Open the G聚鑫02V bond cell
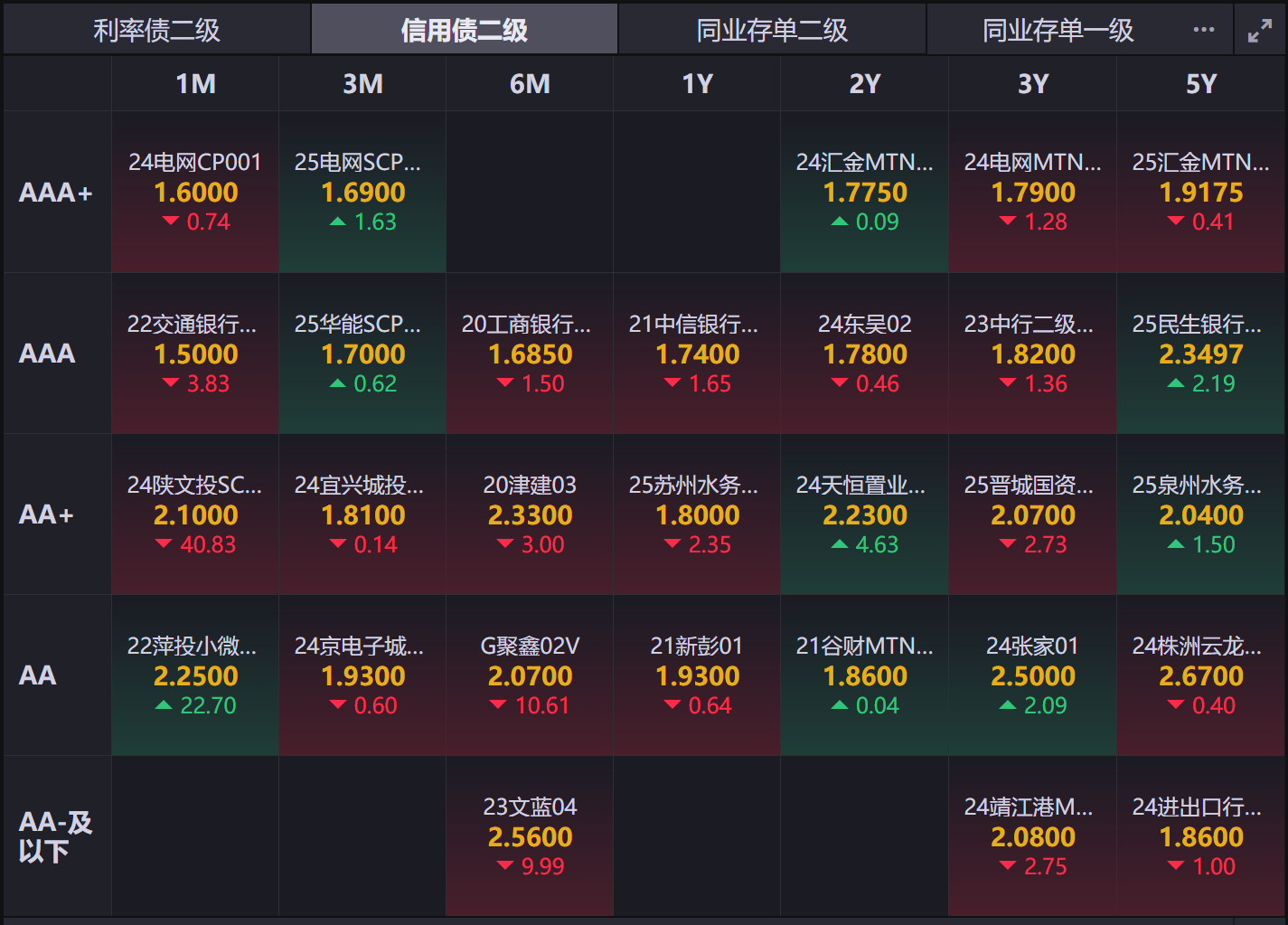The image size is (1288, 925). pyautogui.click(x=530, y=675)
